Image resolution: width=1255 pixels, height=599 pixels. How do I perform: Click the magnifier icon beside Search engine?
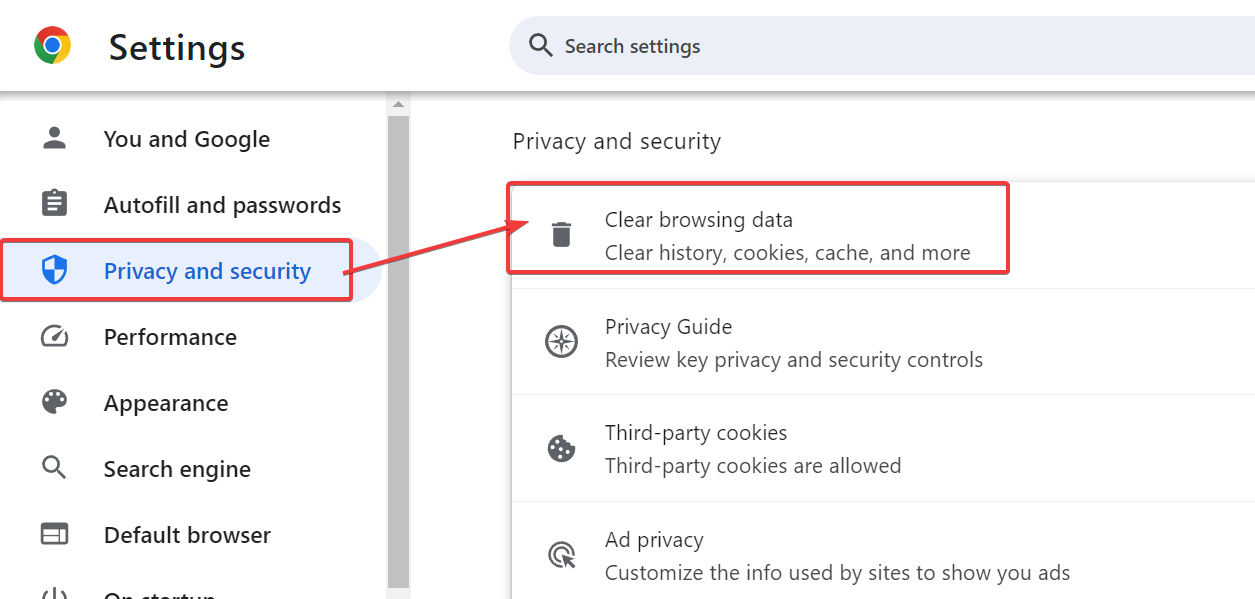pyautogui.click(x=52, y=468)
